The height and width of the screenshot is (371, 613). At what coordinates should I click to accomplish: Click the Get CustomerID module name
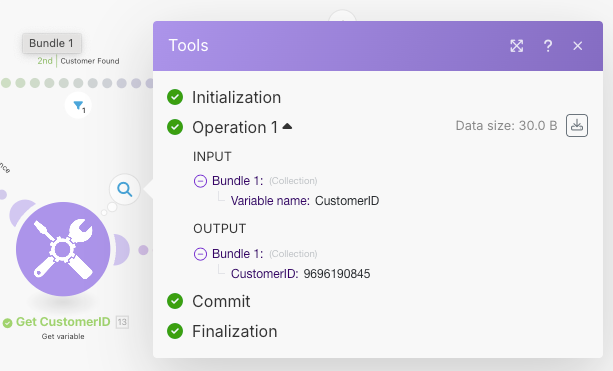(x=63, y=322)
